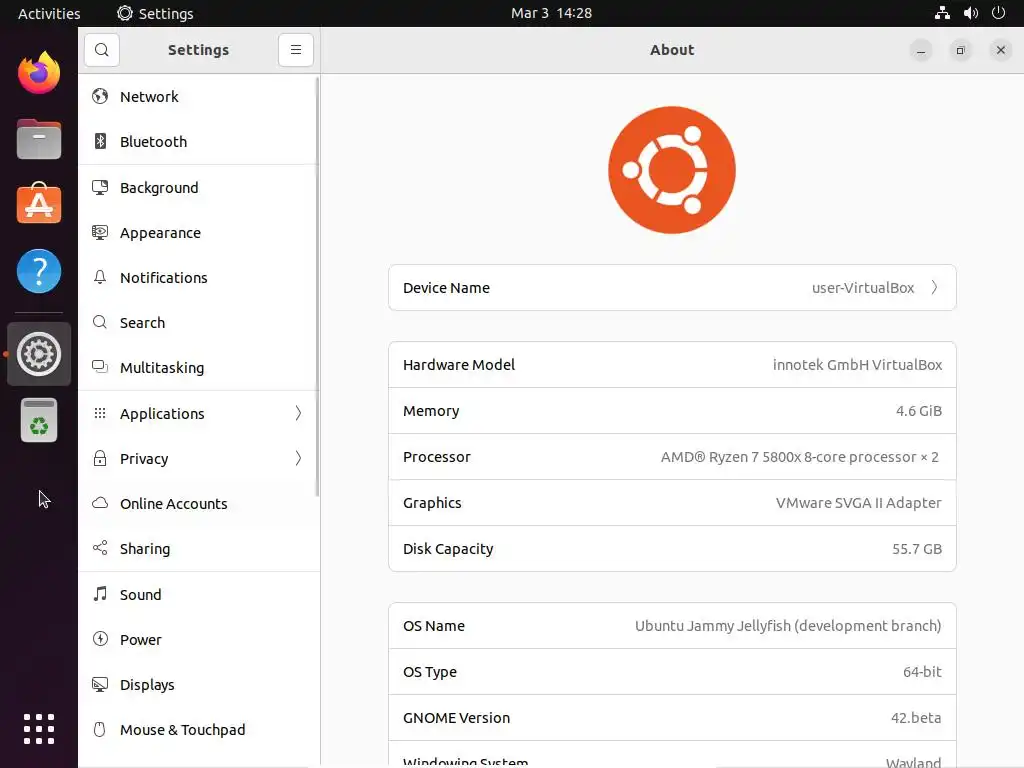Click the OS Name row
Image resolution: width=1024 pixels, height=768 pixels.
tap(672, 626)
